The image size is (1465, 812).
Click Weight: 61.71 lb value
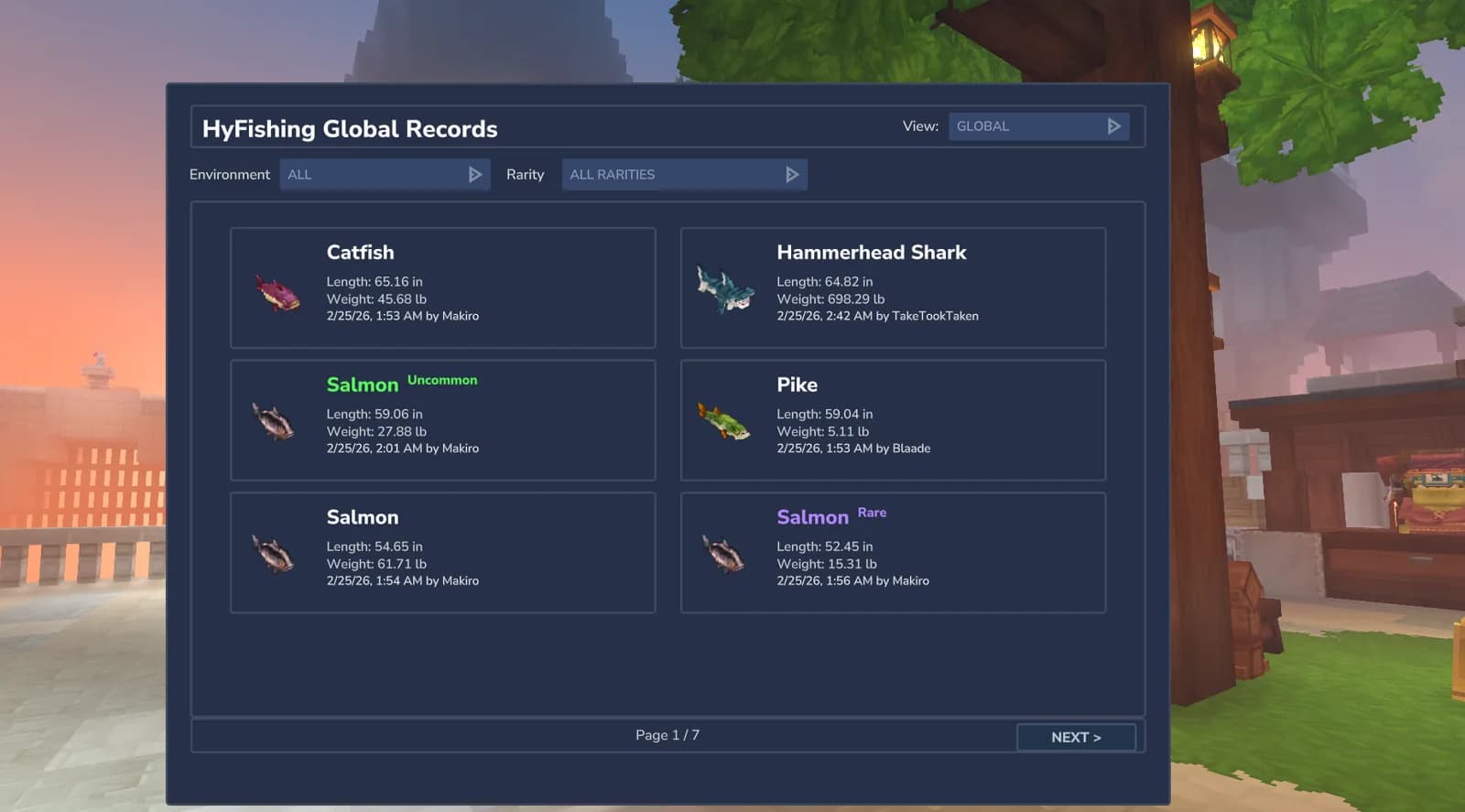coord(376,564)
